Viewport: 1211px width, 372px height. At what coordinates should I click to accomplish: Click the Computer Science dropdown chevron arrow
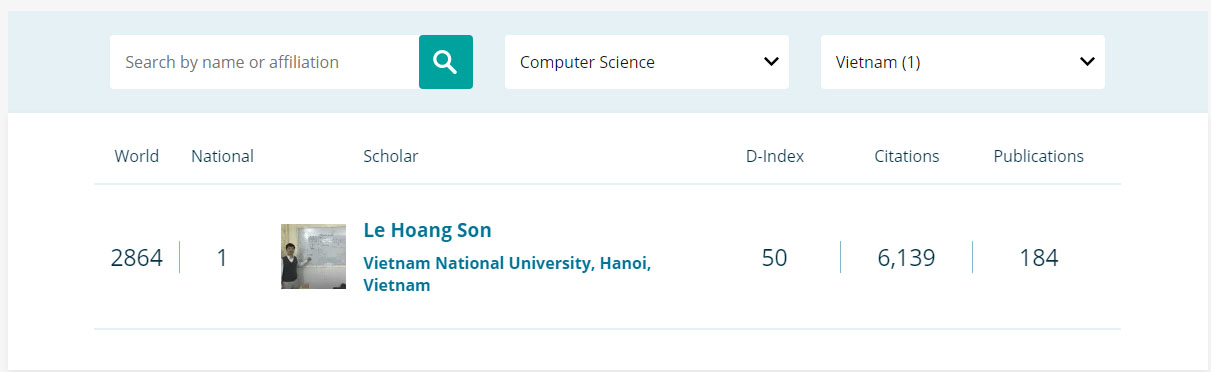coord(771,62)
